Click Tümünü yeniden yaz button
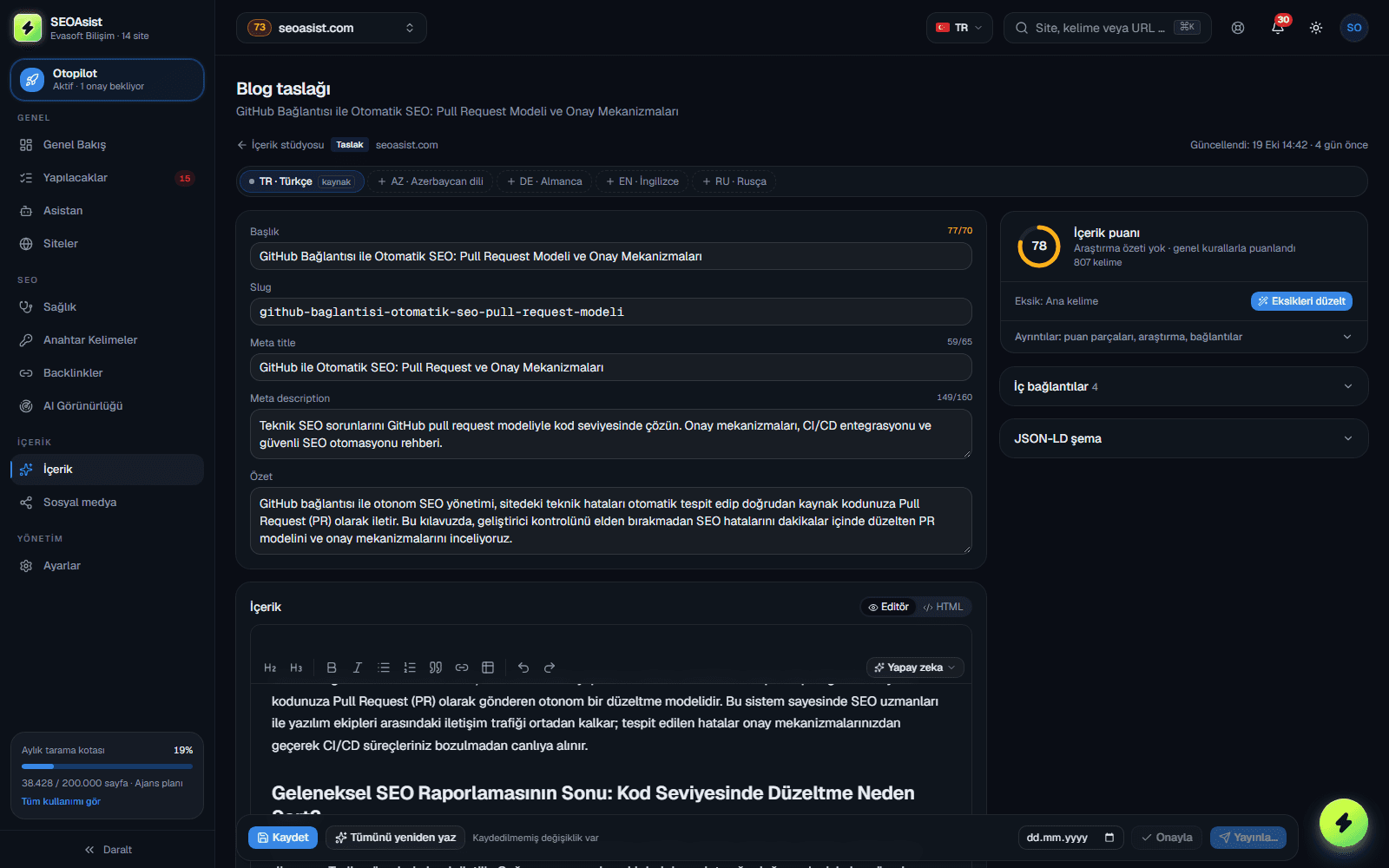 (395, 838)
